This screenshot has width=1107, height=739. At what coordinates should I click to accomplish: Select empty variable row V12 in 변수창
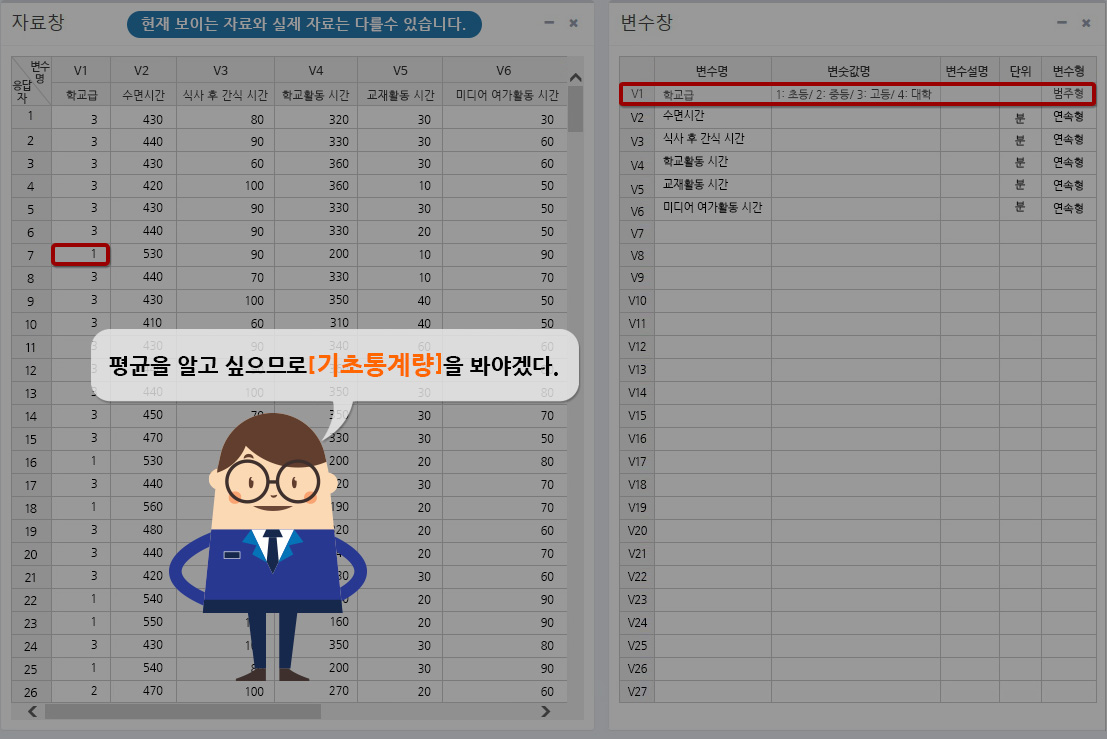click(x=857, y=347)
